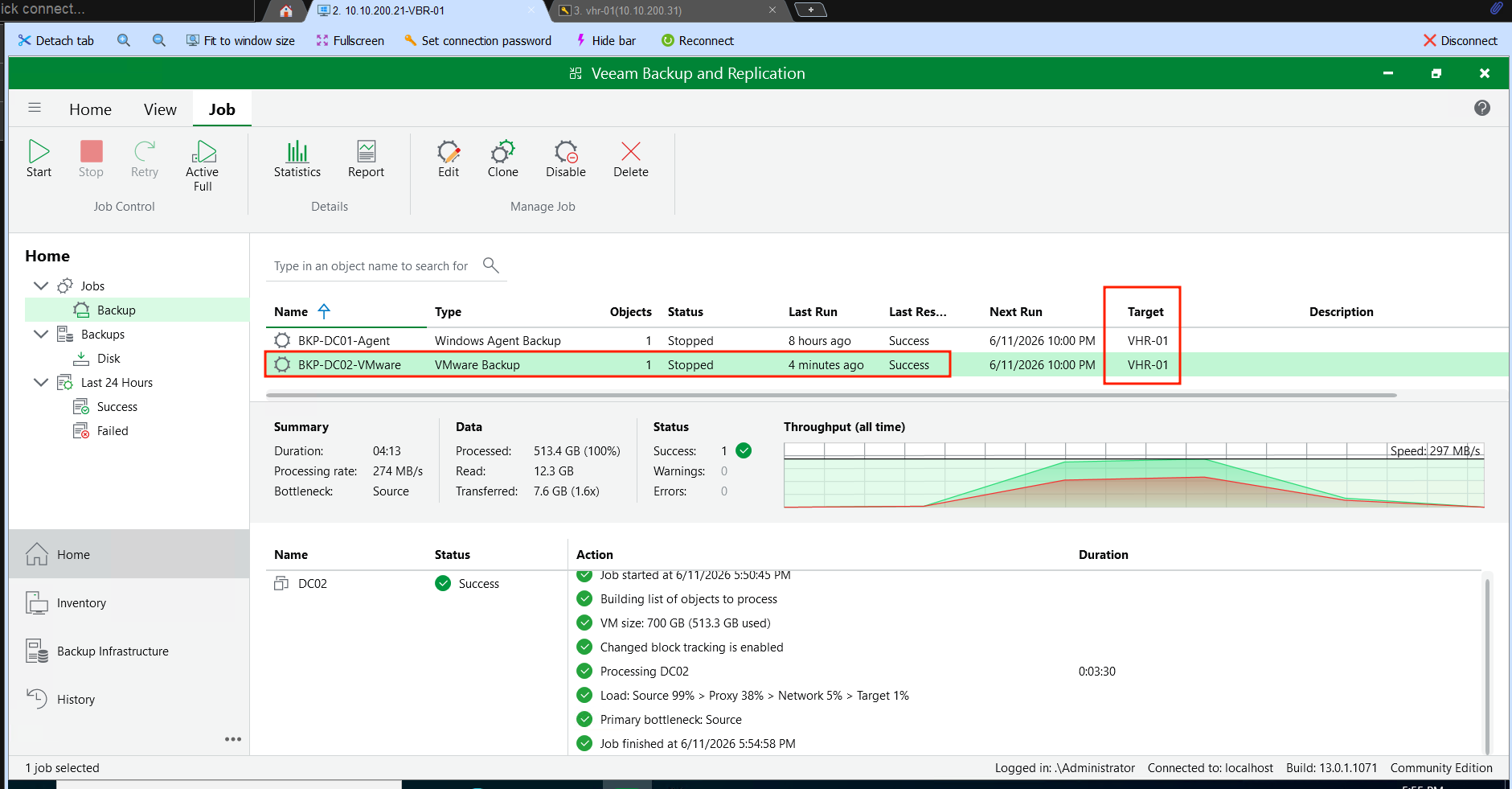Open the home tab icon
The width and height of the screenshot is (1512, 789).
[x=286, y=10]
